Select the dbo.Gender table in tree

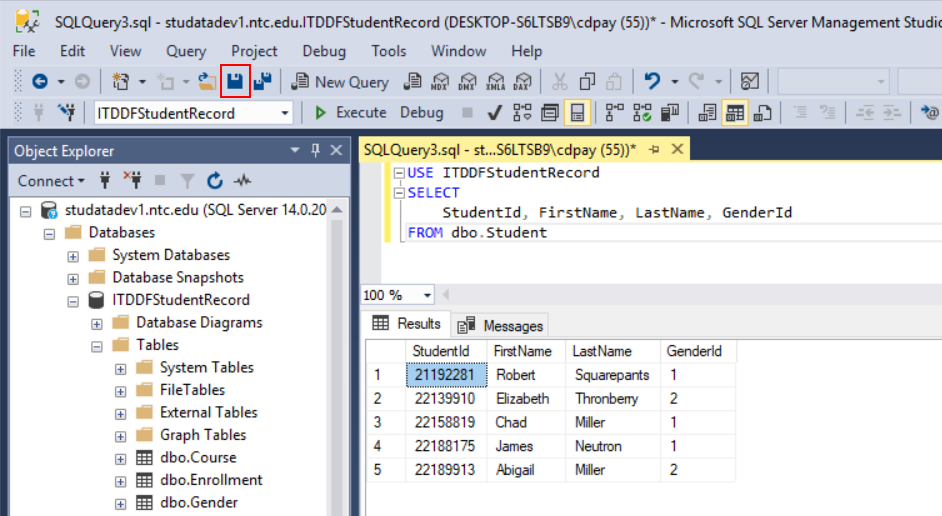(198, 502)
